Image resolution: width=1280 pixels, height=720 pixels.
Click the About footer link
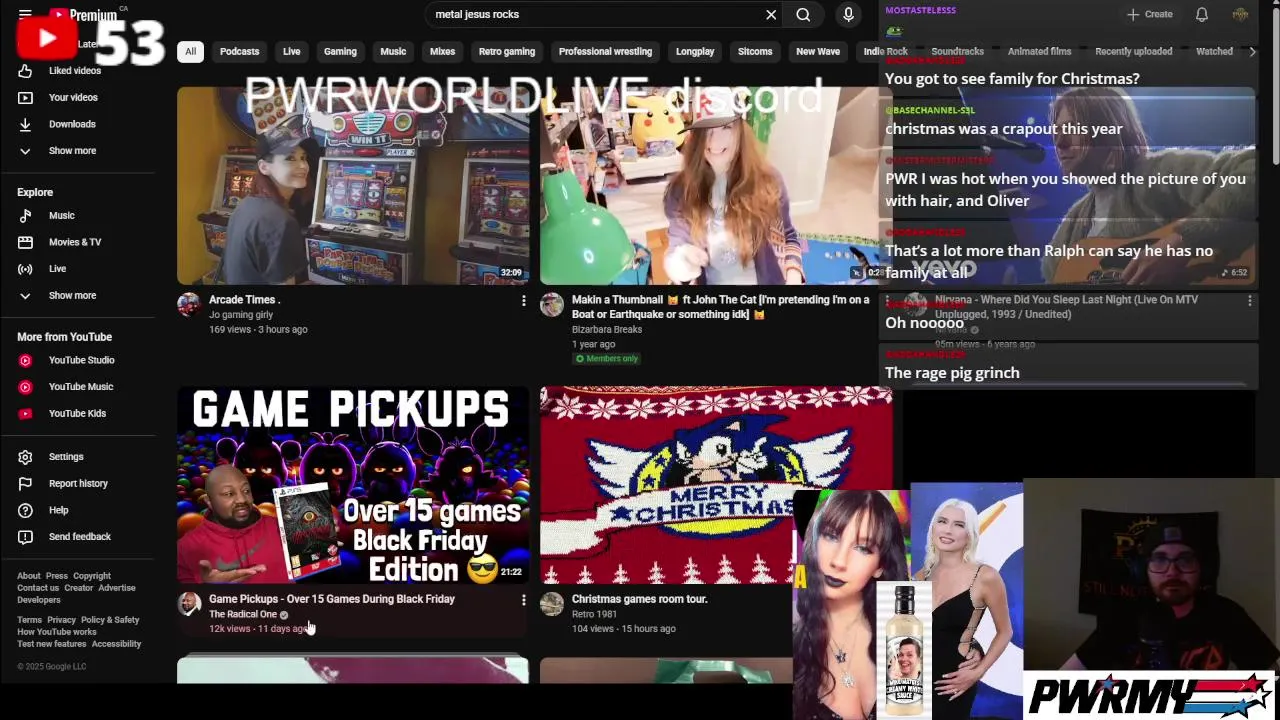(x=29, y=576)
